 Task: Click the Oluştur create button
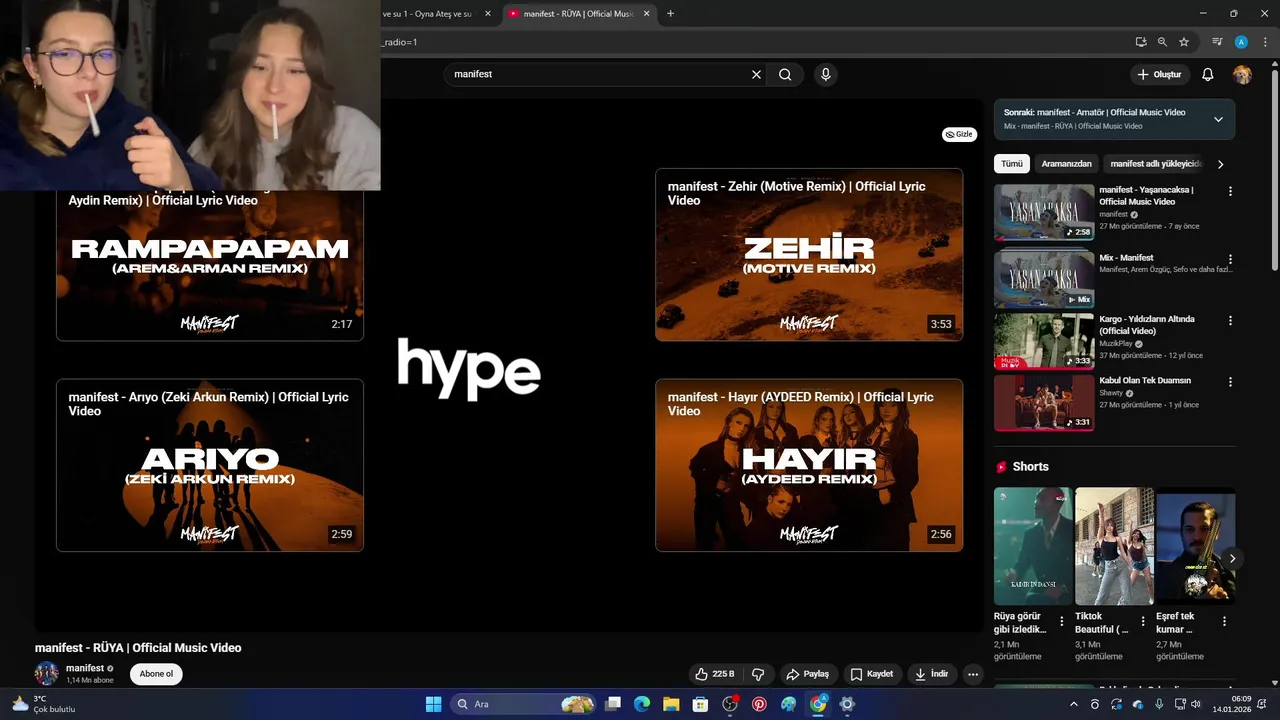click(1159, 74)
